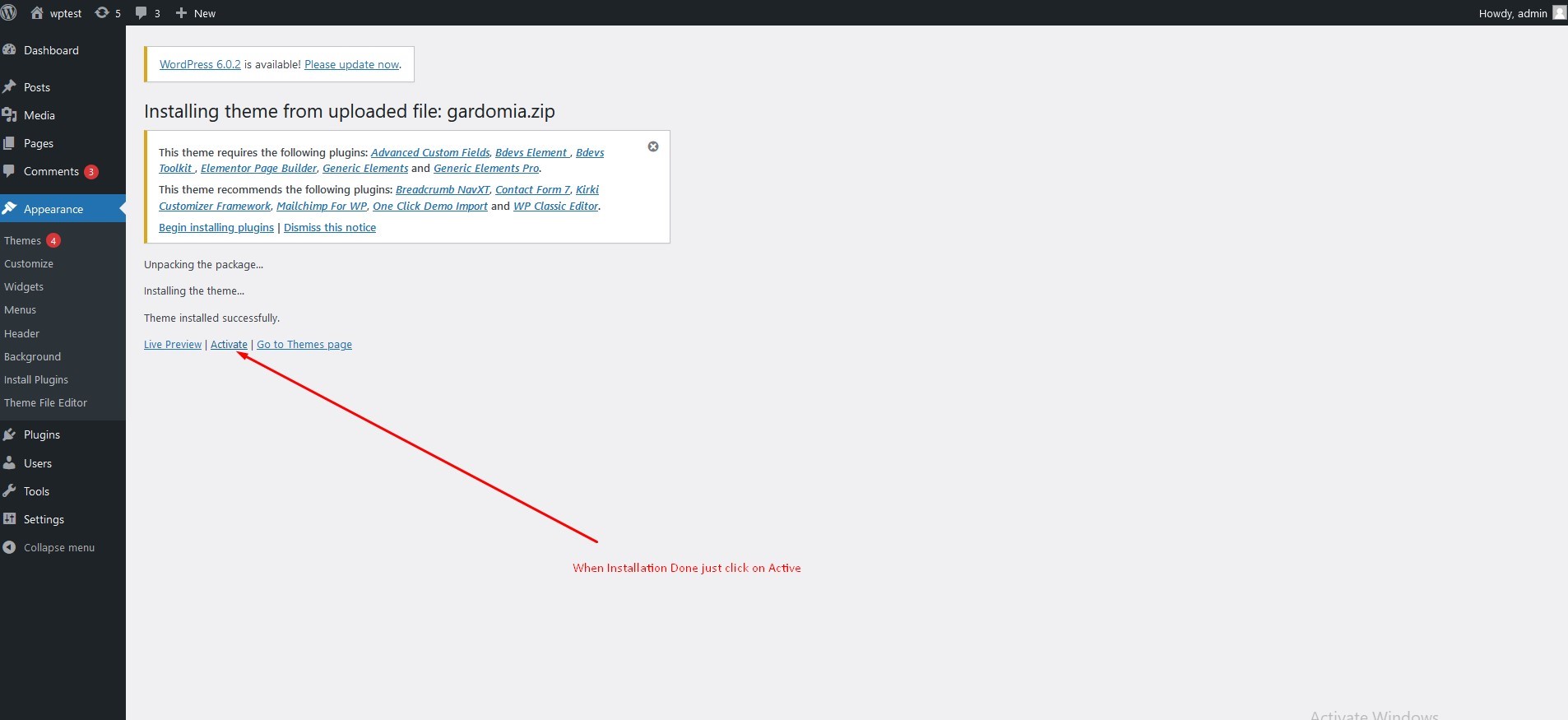Open the Media library menu

[x=63, y=115]
